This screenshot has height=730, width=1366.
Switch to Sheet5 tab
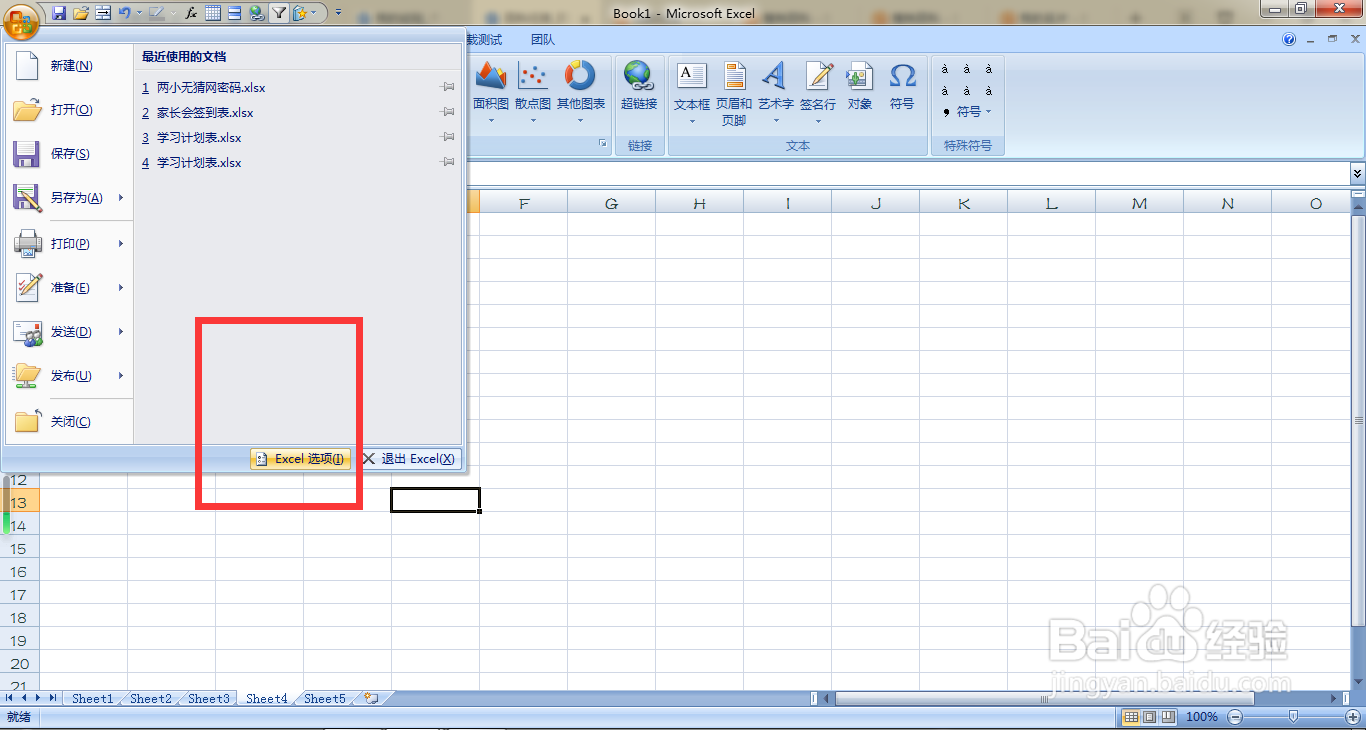(325, 699)
